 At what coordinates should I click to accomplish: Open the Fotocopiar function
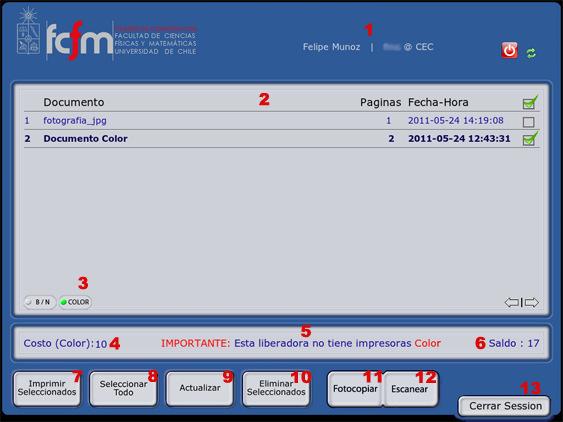tap(355, 389)
